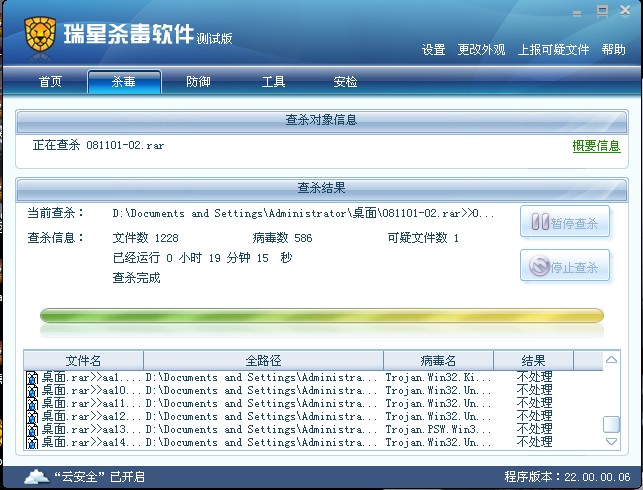
Task: Minimize the Rising antivirus window
Action: click(x=577, y=12)
